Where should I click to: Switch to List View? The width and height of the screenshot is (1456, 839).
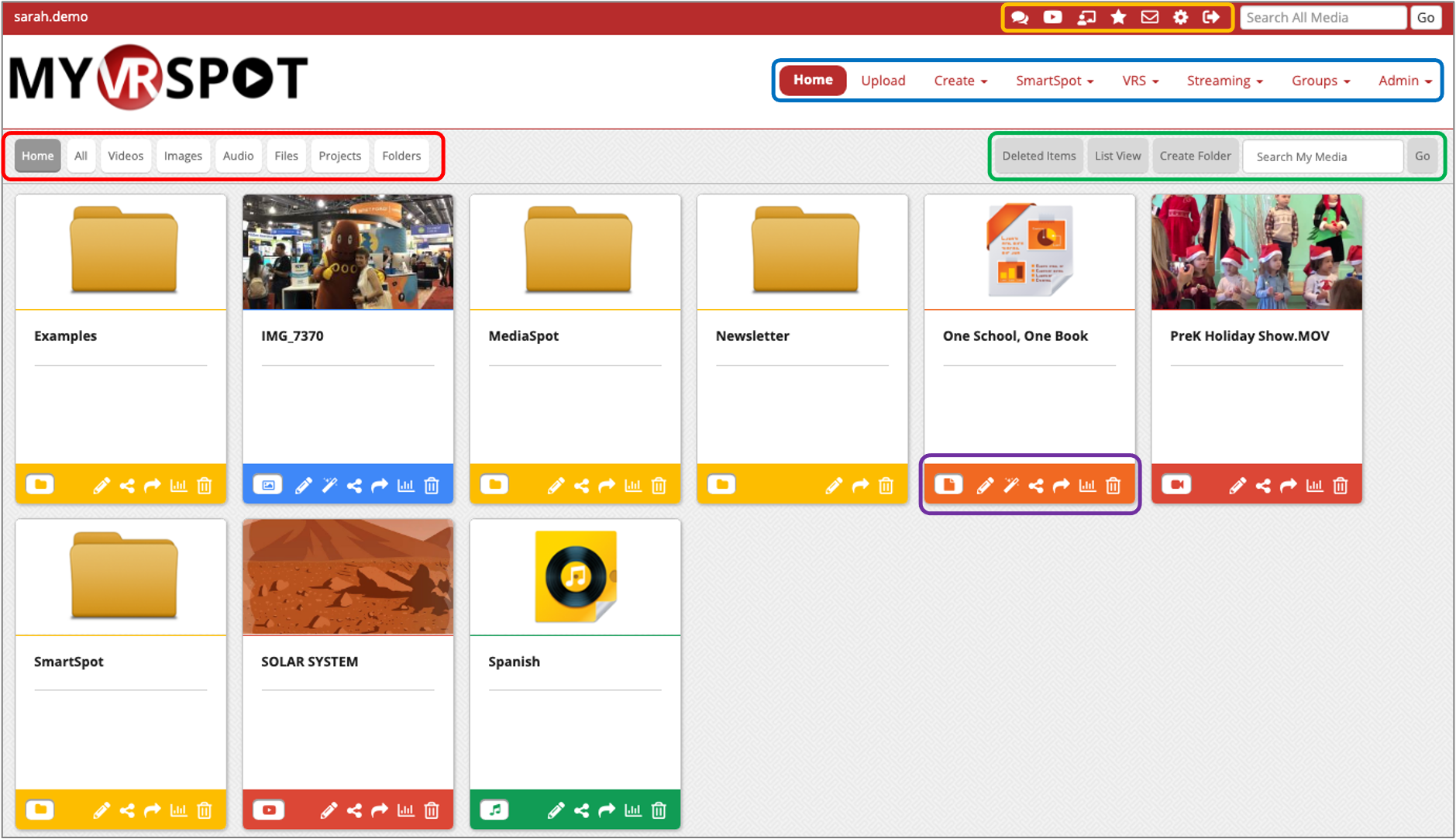pos(1117,156)
